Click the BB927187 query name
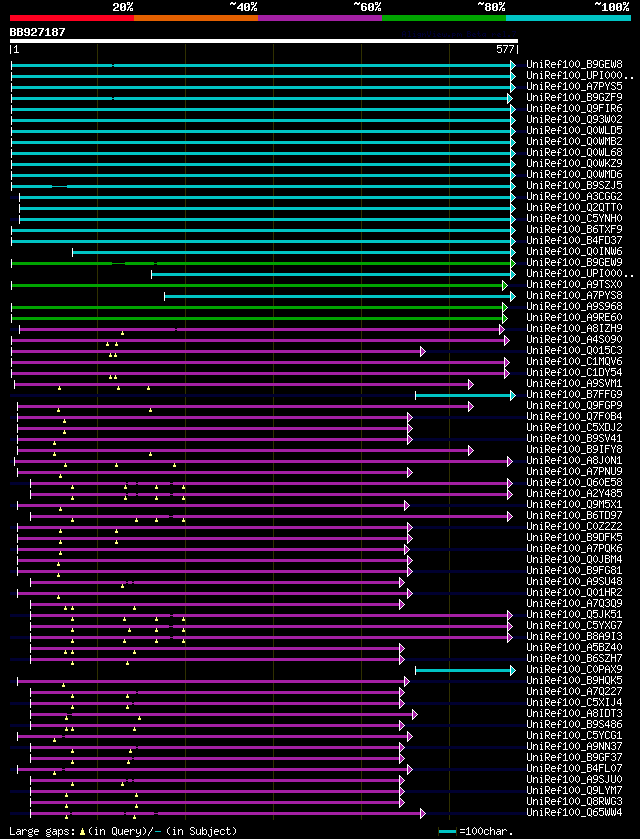This screenshot has height=839, width=640. point(37,32)
